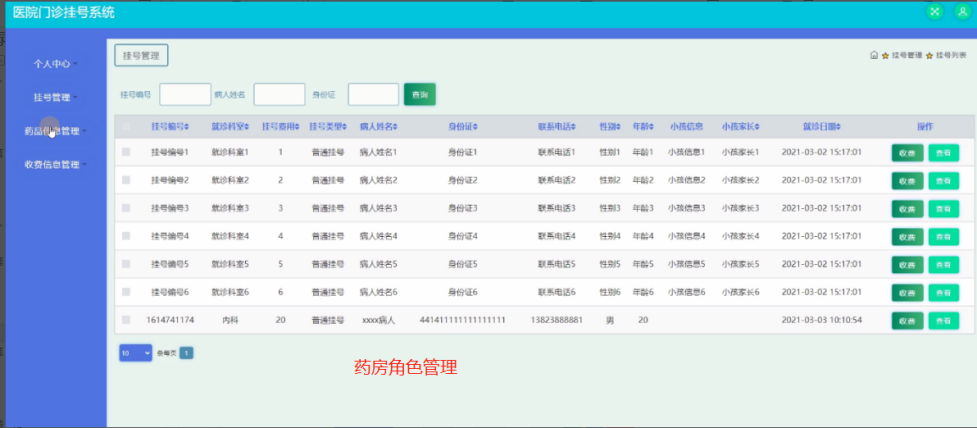Expand the 药品信息管理 sidebar menu
This screenshot has height=428, width=977.
(x=55, y=131)
